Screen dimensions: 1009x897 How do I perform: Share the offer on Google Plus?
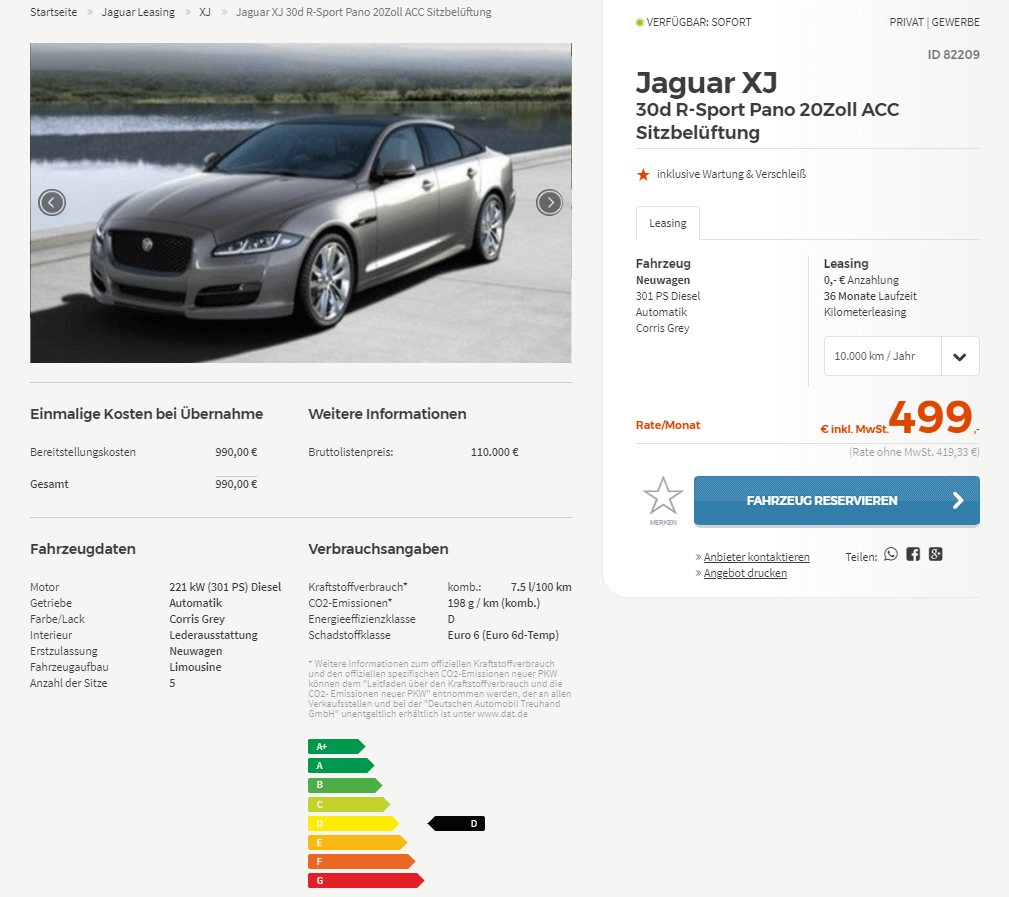[936, 554]
